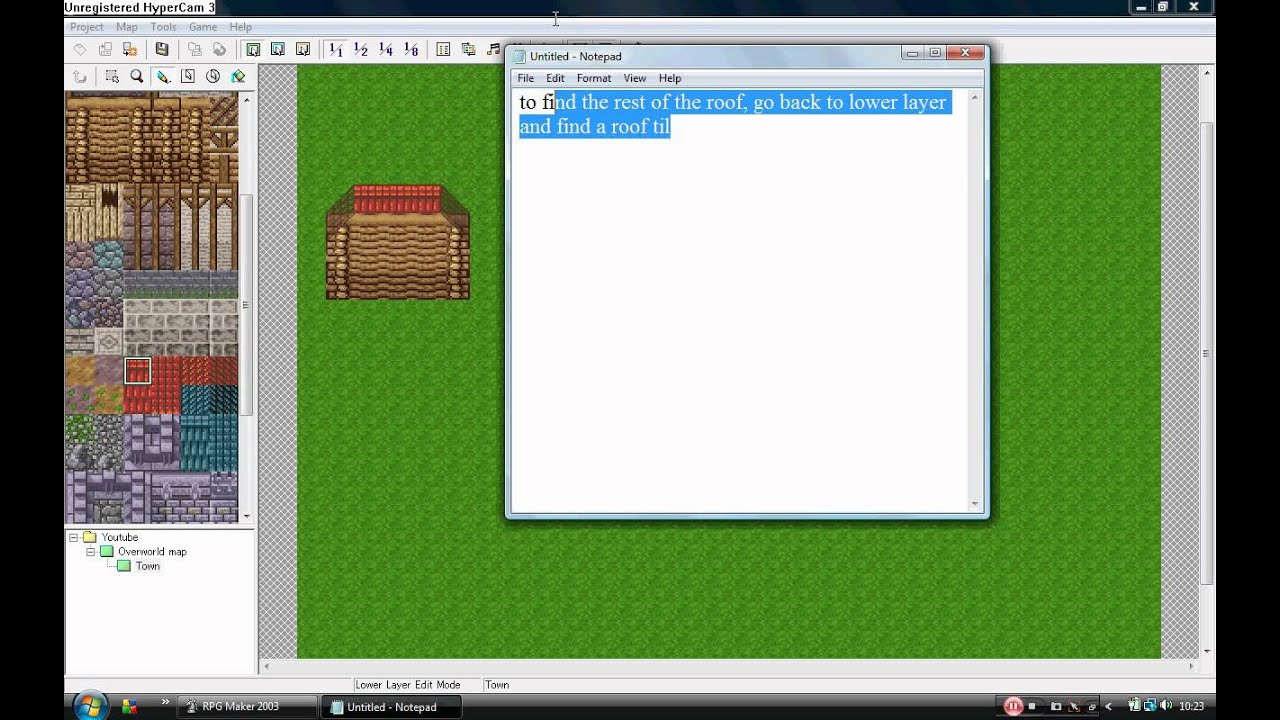Pick the selected red roof tile in palette
Image resolution: width=1280 pixels, height=720 pixels.
137,371
